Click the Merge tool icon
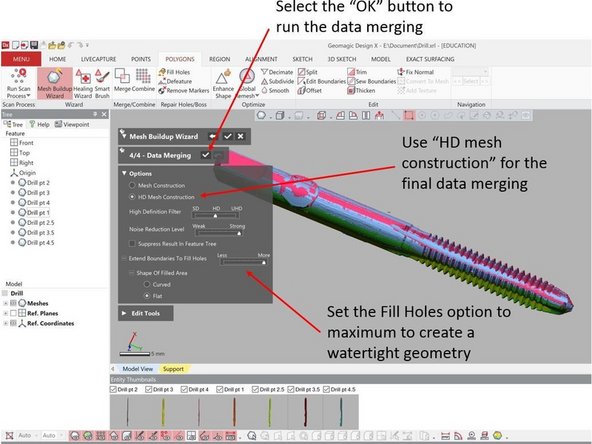This screenshot has height=444, width=592. pyautogui.click(x=122, y=80)
